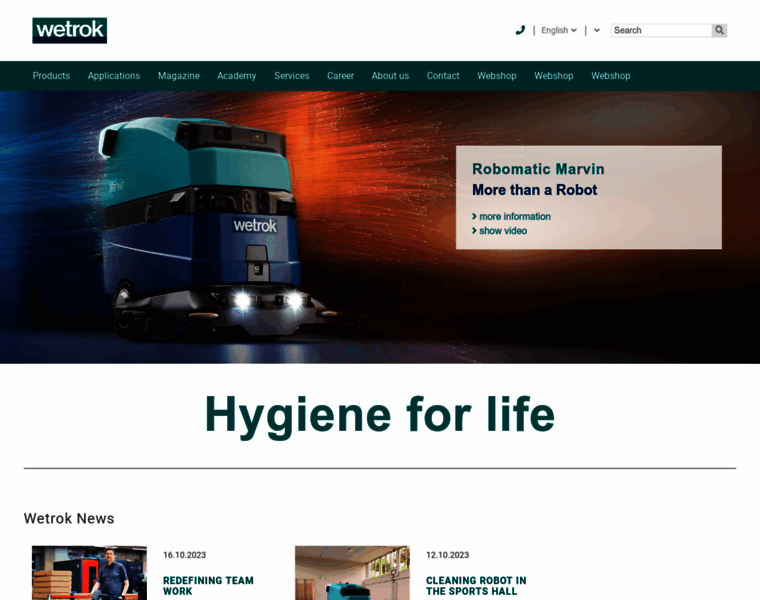Click the magnifier search button
The height and width of the screenshot is (600, 760).
click(x=719, y=30)
